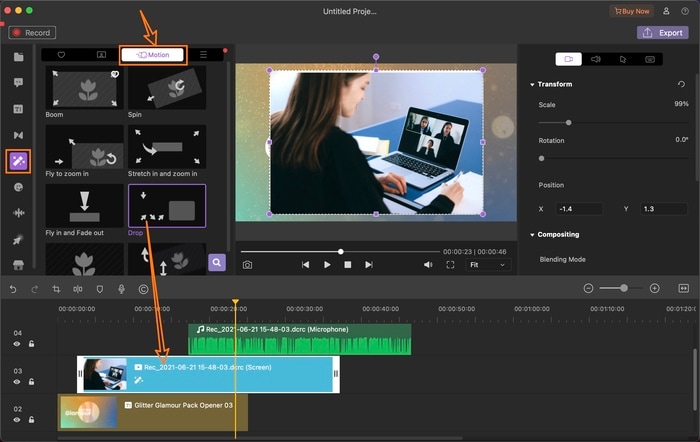Take a snapshot with the camera icon
Image resolution: width=700 pixels, height=442 pixels.
coord(247,265)
